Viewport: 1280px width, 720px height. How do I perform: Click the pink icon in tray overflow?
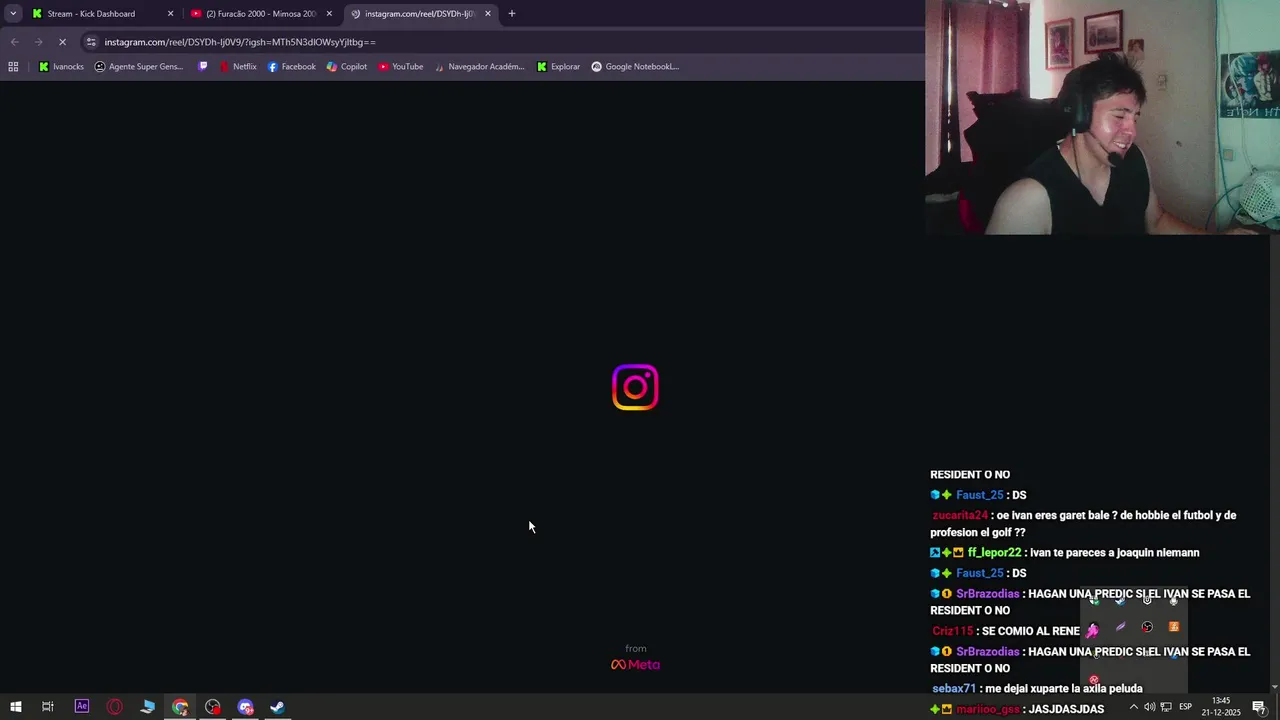click(1093, 629)
